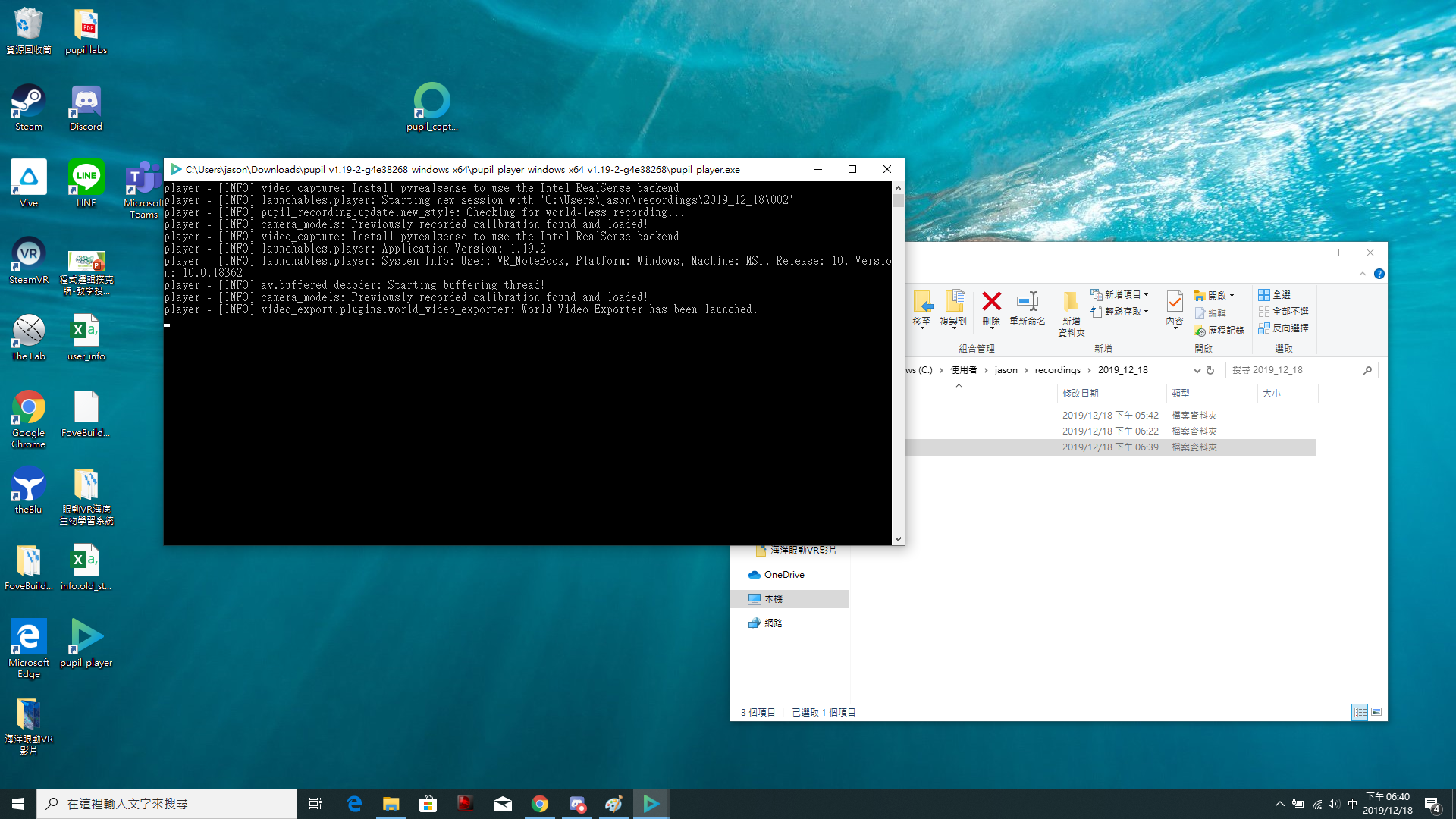
Task: Click the 'recordings' breadcrumb in address bar
Action: coord(1057,370)
